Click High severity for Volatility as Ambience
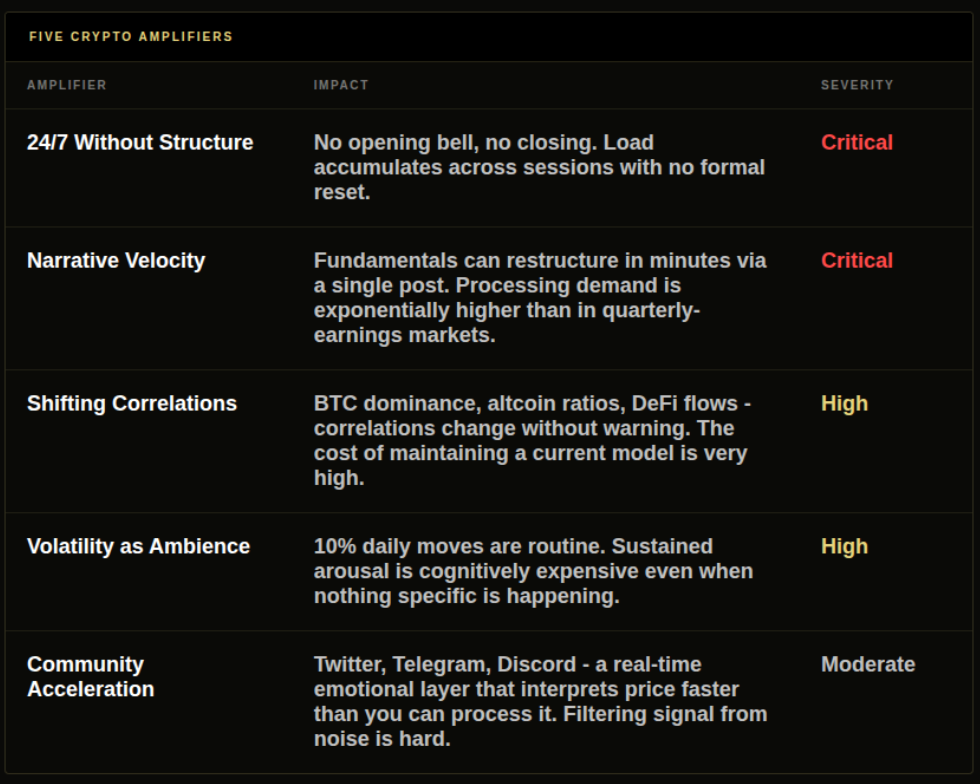Viewport: 980px width, 784px height. 844,546
